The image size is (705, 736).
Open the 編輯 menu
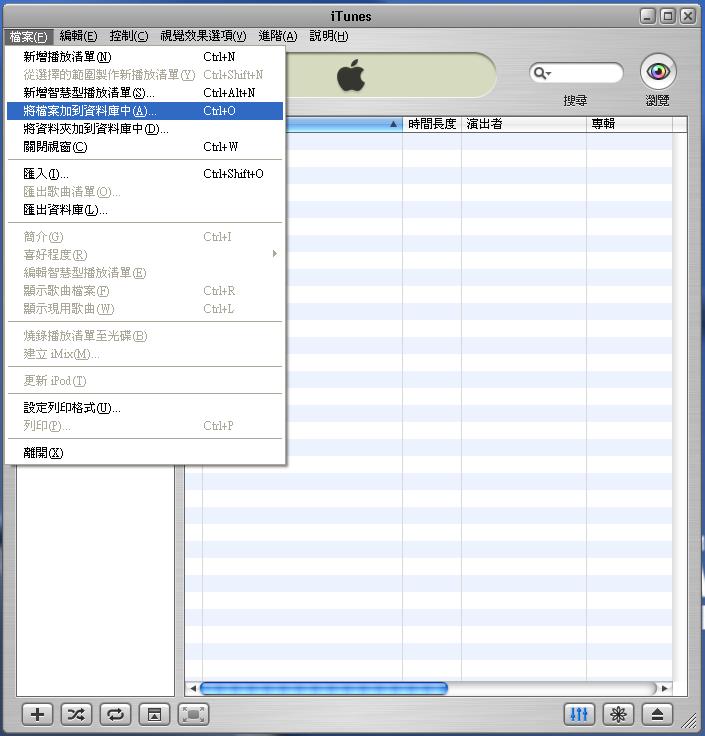[x=78, y=36]
